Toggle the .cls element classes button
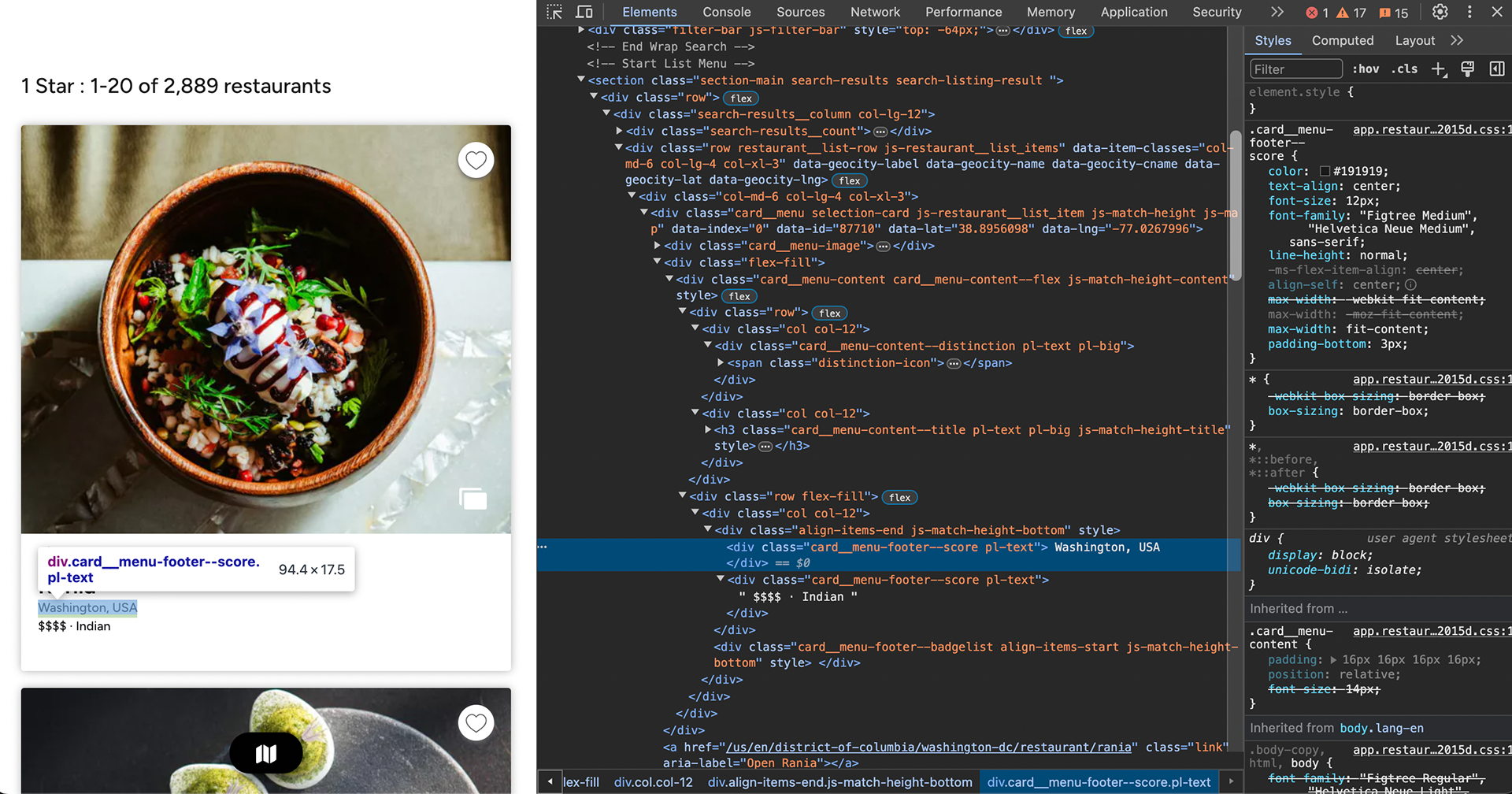The width and height of the screenshot is (1512, 794). tap(1404, 69)
